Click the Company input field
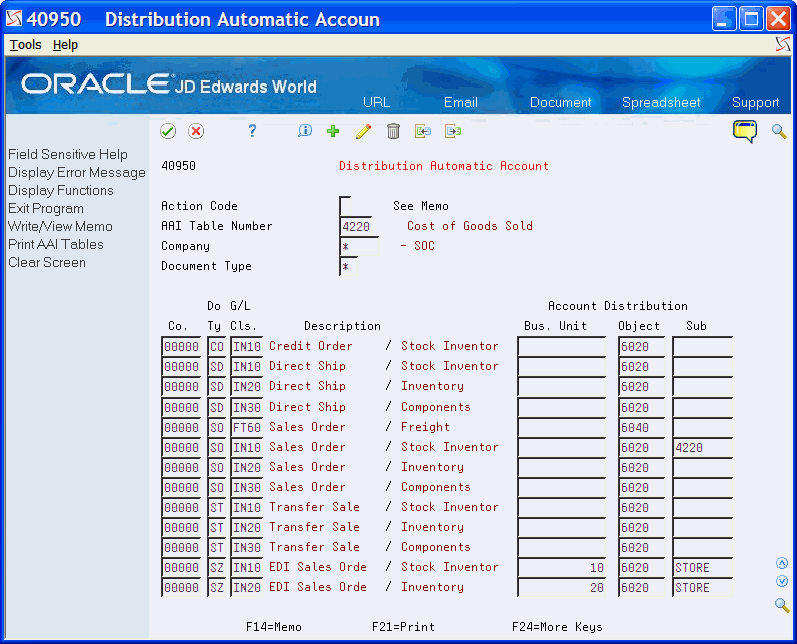 359,247
